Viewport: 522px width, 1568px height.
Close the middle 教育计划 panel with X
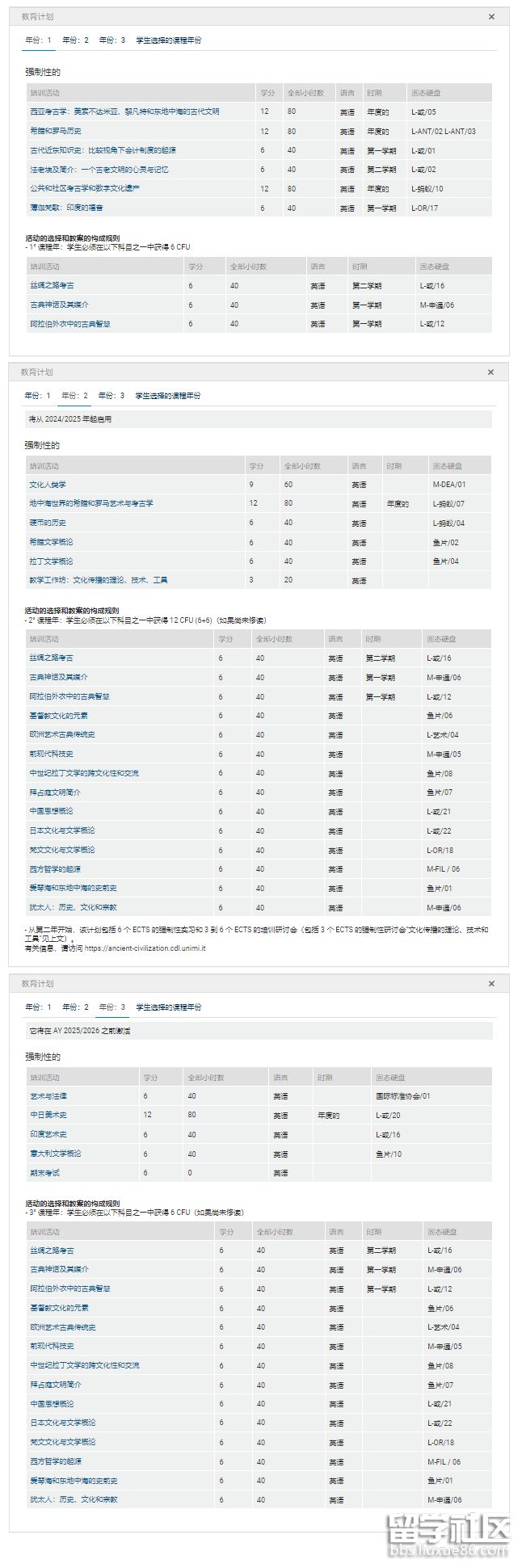click(x=491, y=372)
